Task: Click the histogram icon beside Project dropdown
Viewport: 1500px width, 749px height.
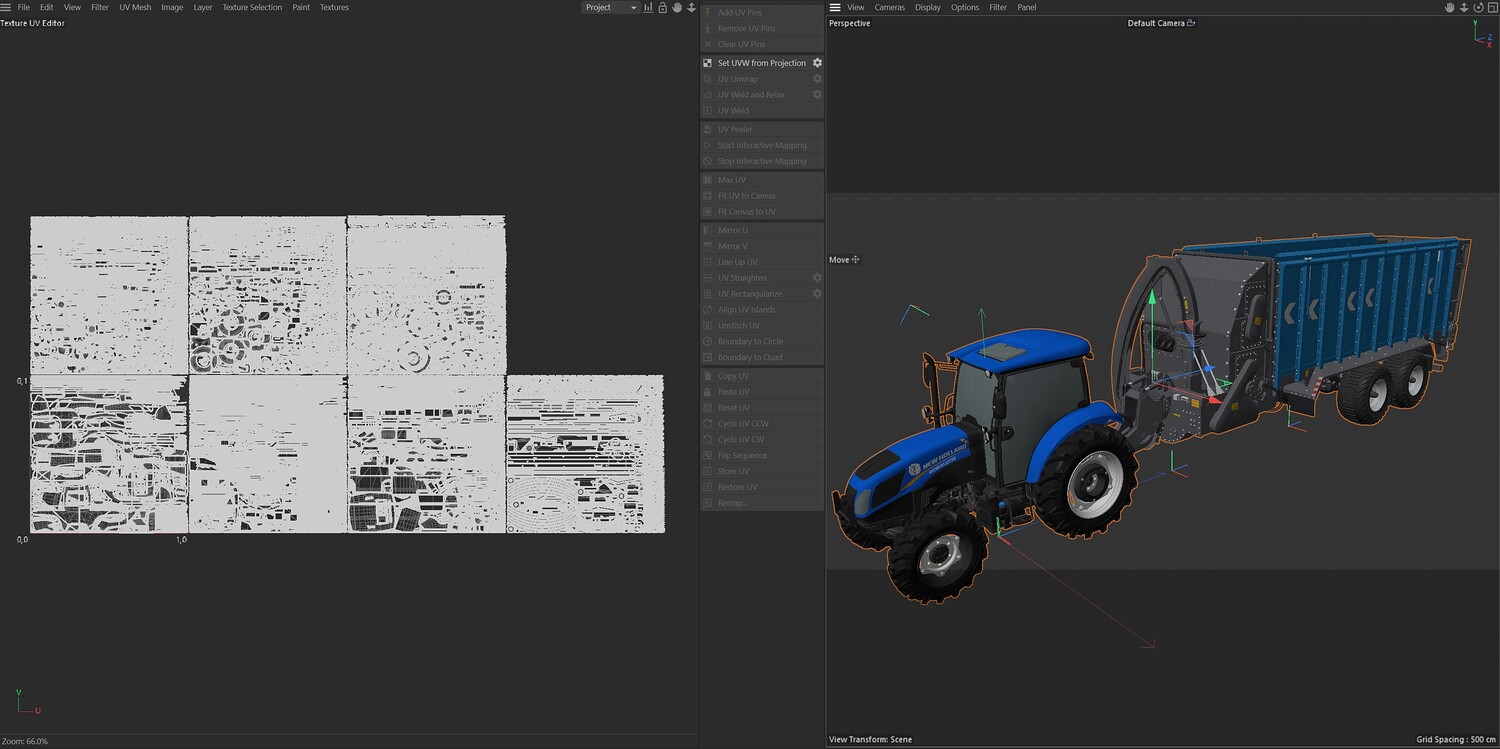Action: tap(648, 7)
